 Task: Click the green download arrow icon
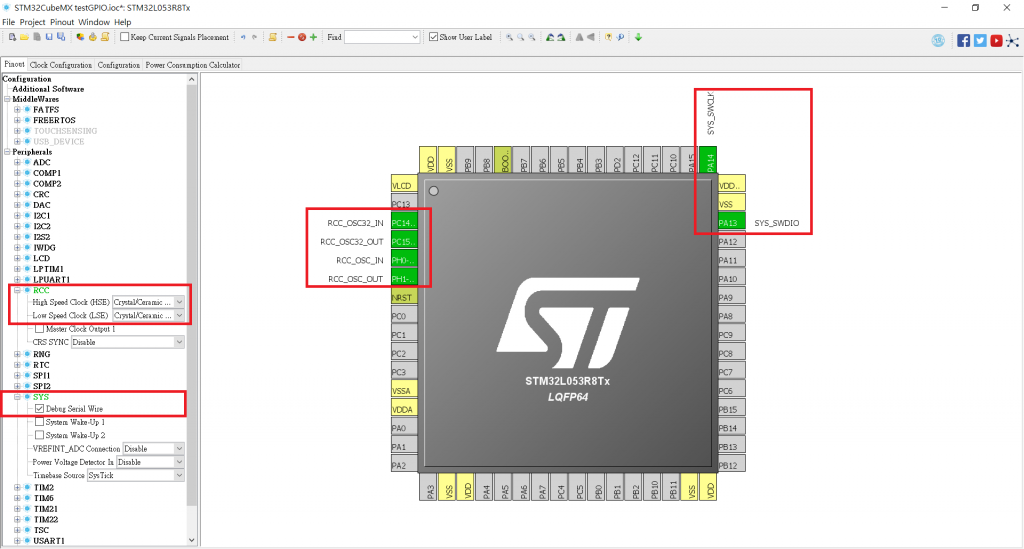(x=638, y=37)
